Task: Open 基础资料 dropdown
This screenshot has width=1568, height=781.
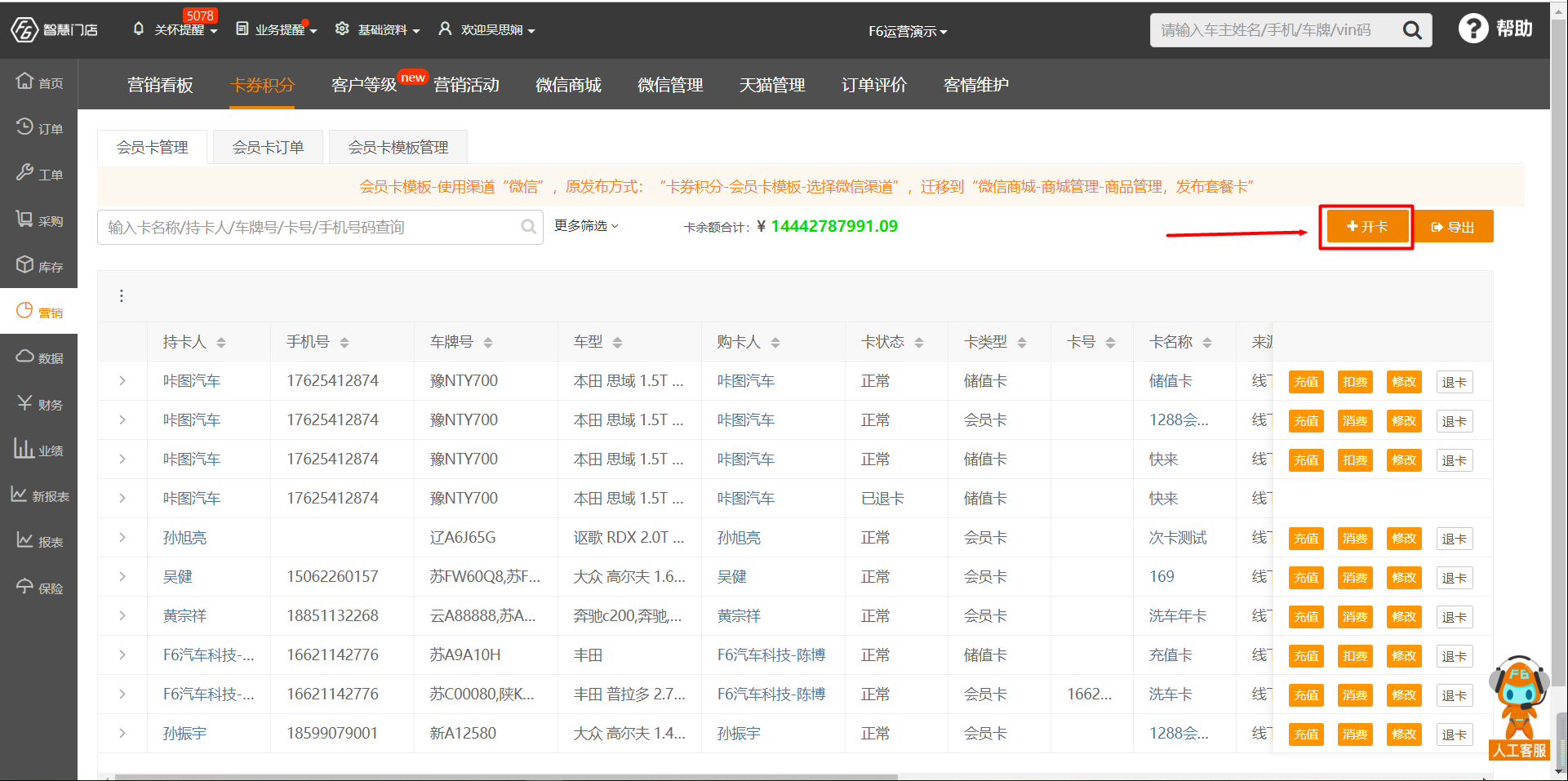Action: pos(377,29)
